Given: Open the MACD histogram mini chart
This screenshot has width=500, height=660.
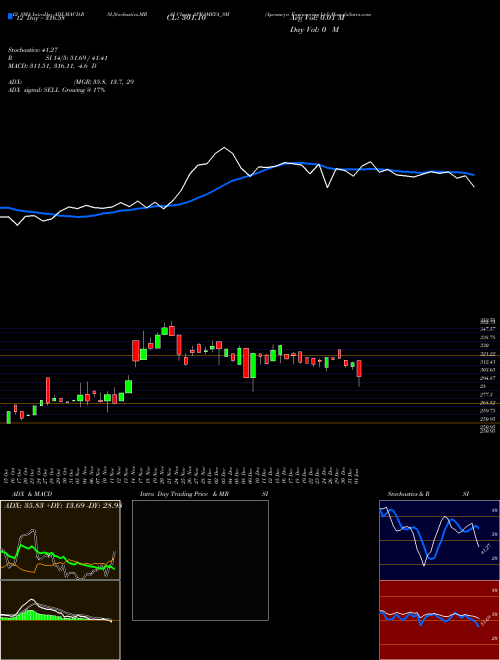Looking at the screenshot, I should coord(60,620).
